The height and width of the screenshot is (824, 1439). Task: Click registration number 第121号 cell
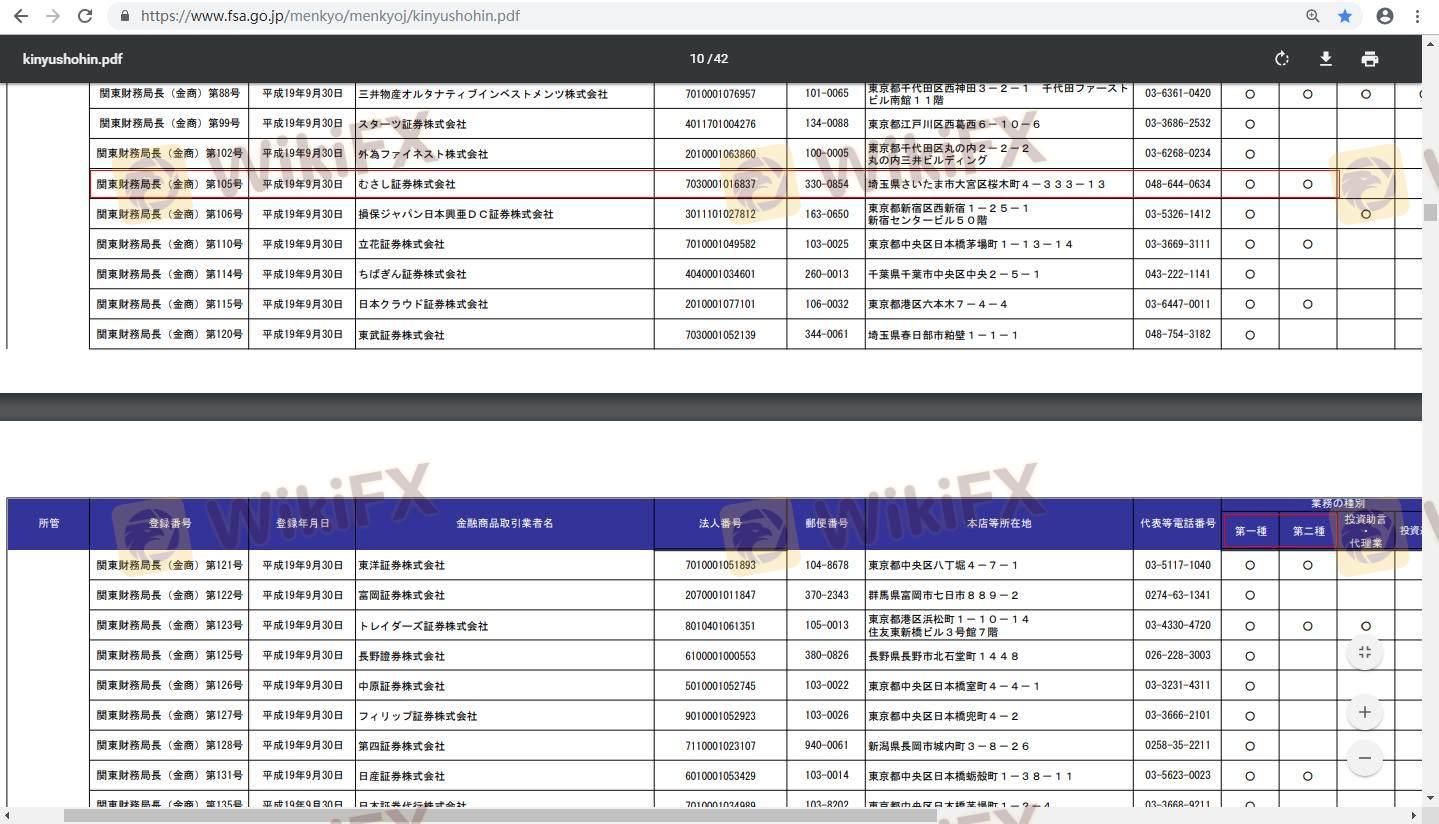point(169,565)
